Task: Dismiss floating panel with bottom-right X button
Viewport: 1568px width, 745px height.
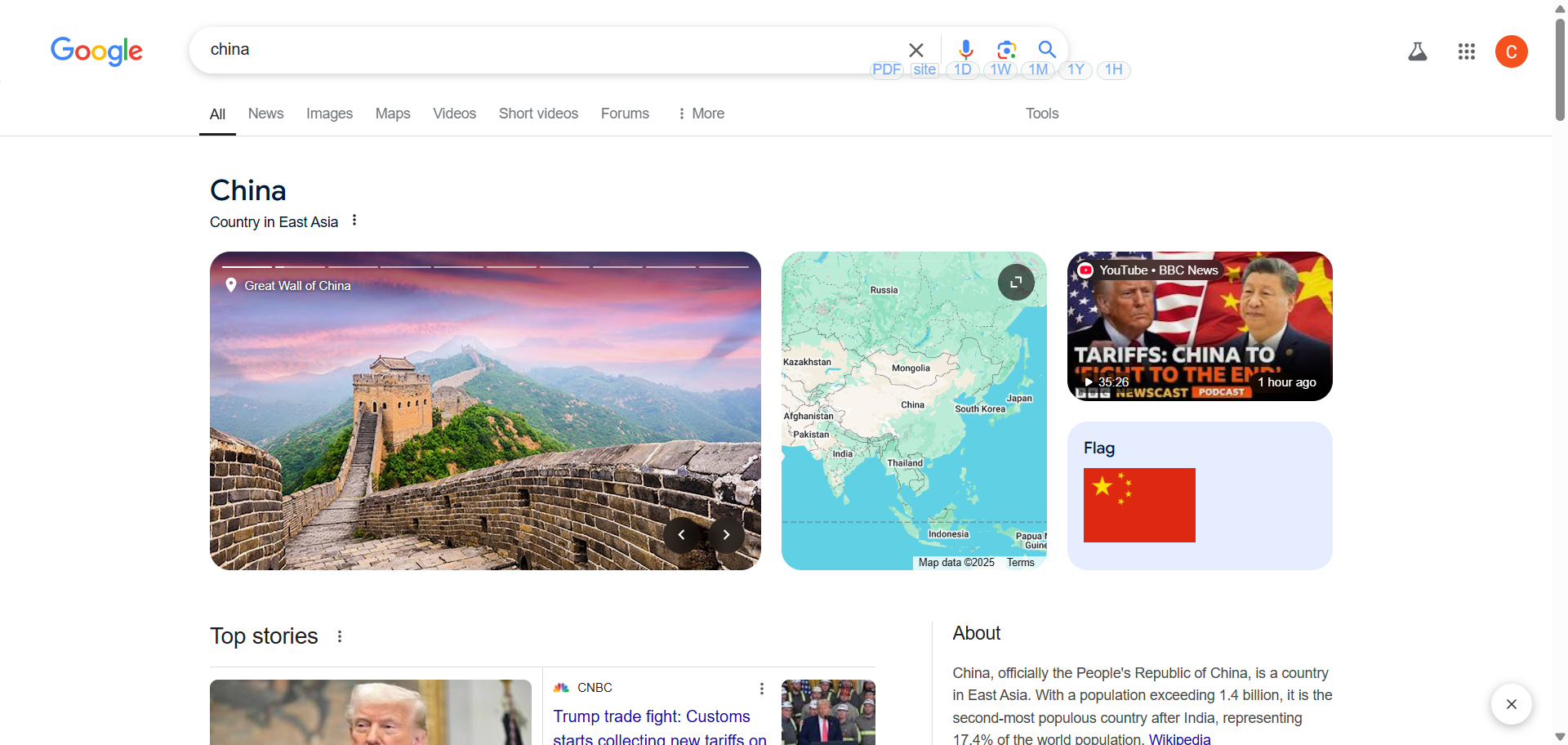Action: [x=1512, y=704]
